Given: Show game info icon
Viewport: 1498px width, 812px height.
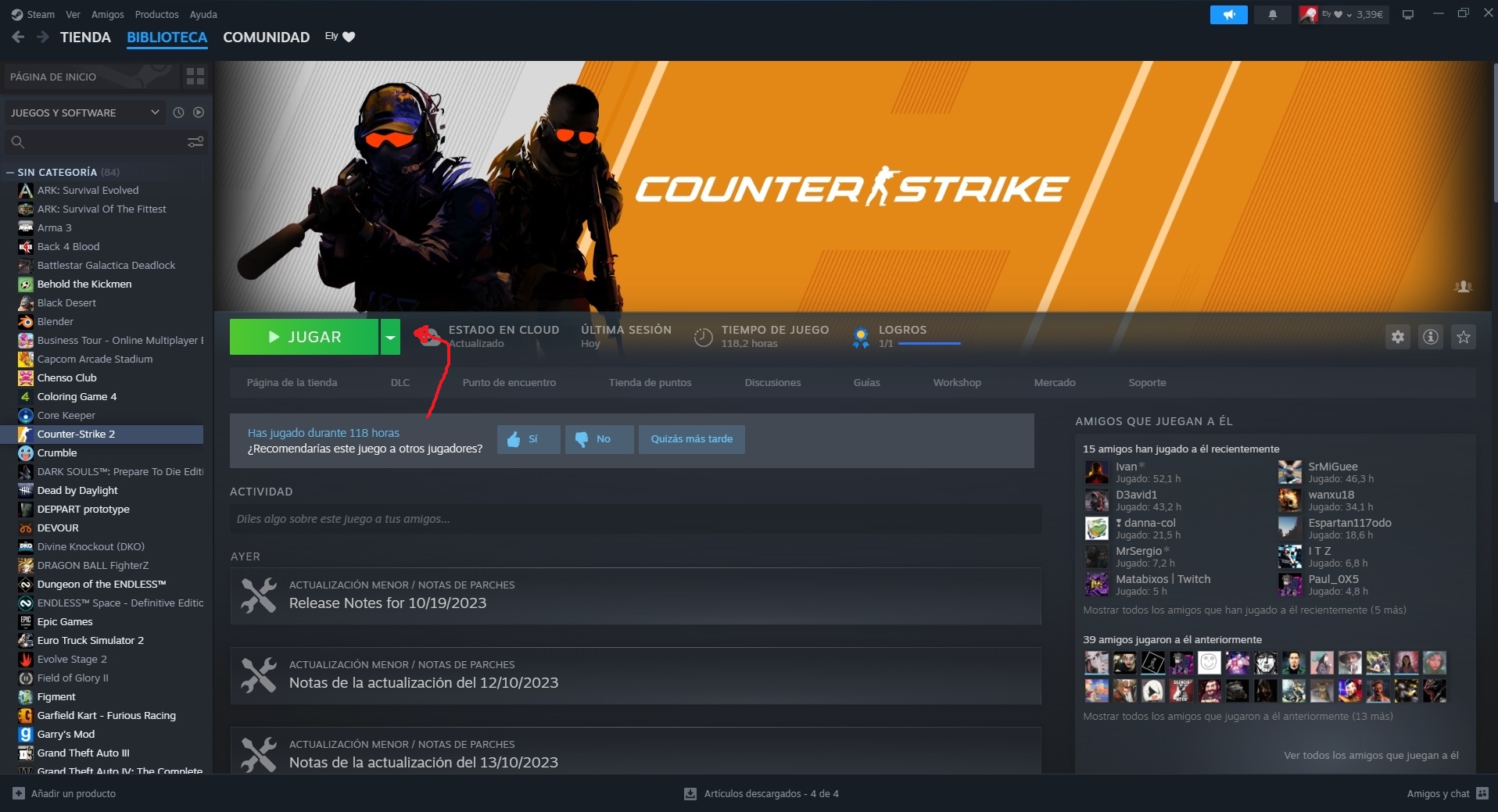Looking at the screenshot, I should 1431,337.
